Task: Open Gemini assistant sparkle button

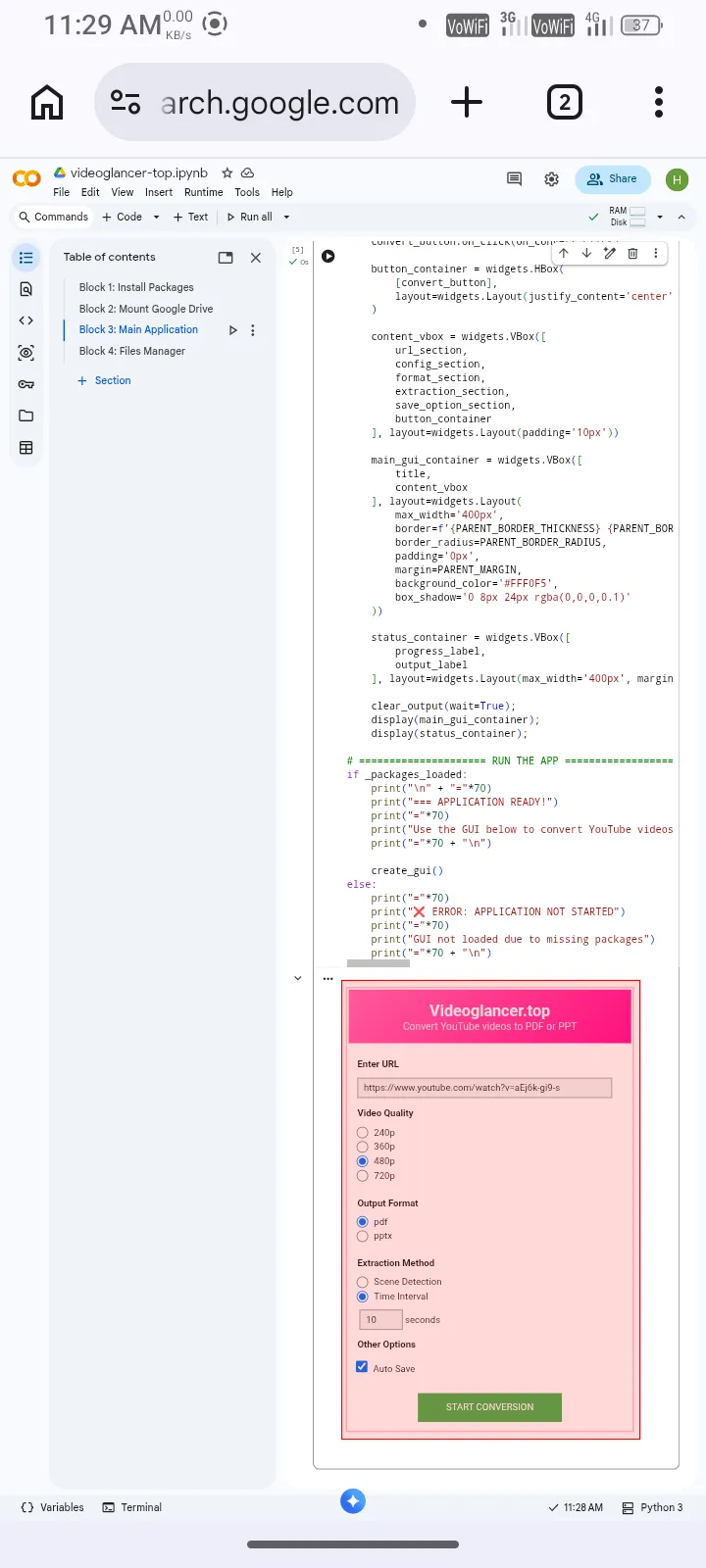Action: pyautogui.click(x=353, y=1500)
